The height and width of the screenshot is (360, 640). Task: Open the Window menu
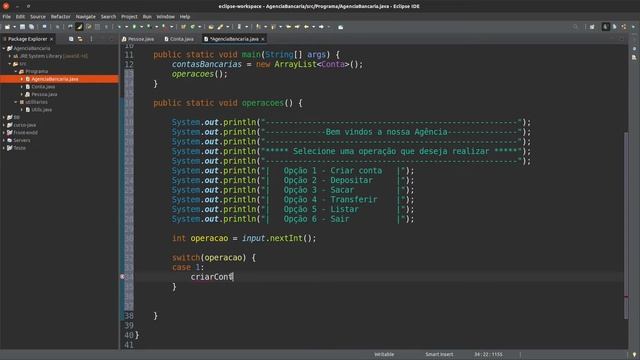click(166, 17)
